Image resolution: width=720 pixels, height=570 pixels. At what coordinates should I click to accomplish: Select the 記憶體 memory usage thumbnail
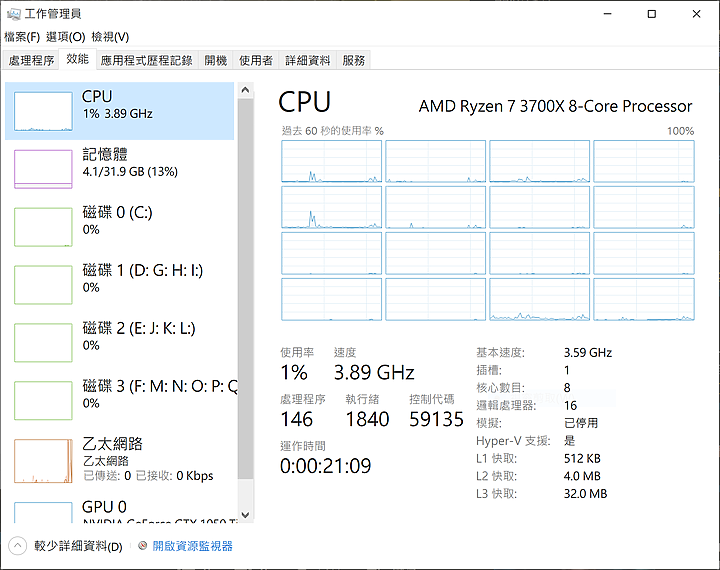(x=43, y=169)
